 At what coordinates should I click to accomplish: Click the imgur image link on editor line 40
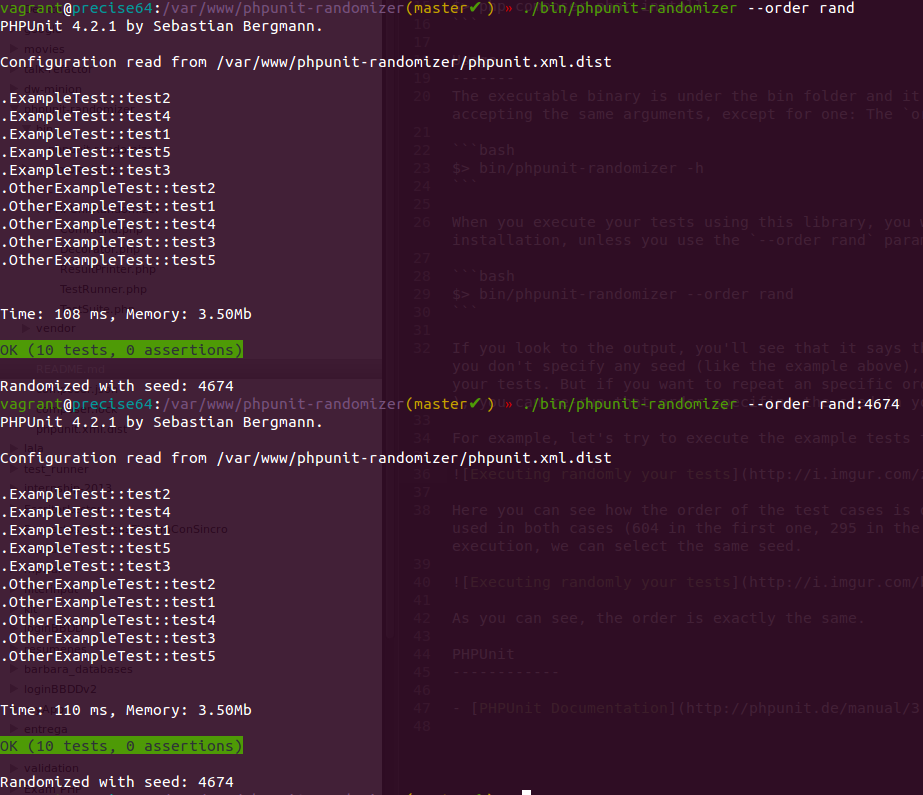[686, 582]
